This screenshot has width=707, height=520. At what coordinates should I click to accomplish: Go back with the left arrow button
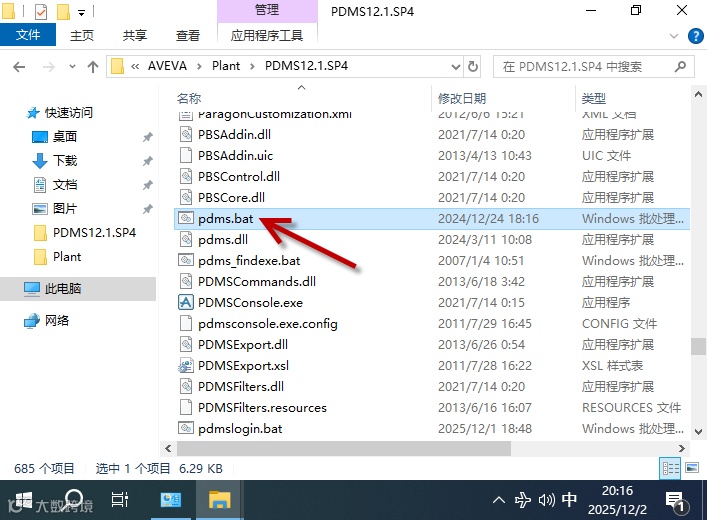tap(19, 67)
